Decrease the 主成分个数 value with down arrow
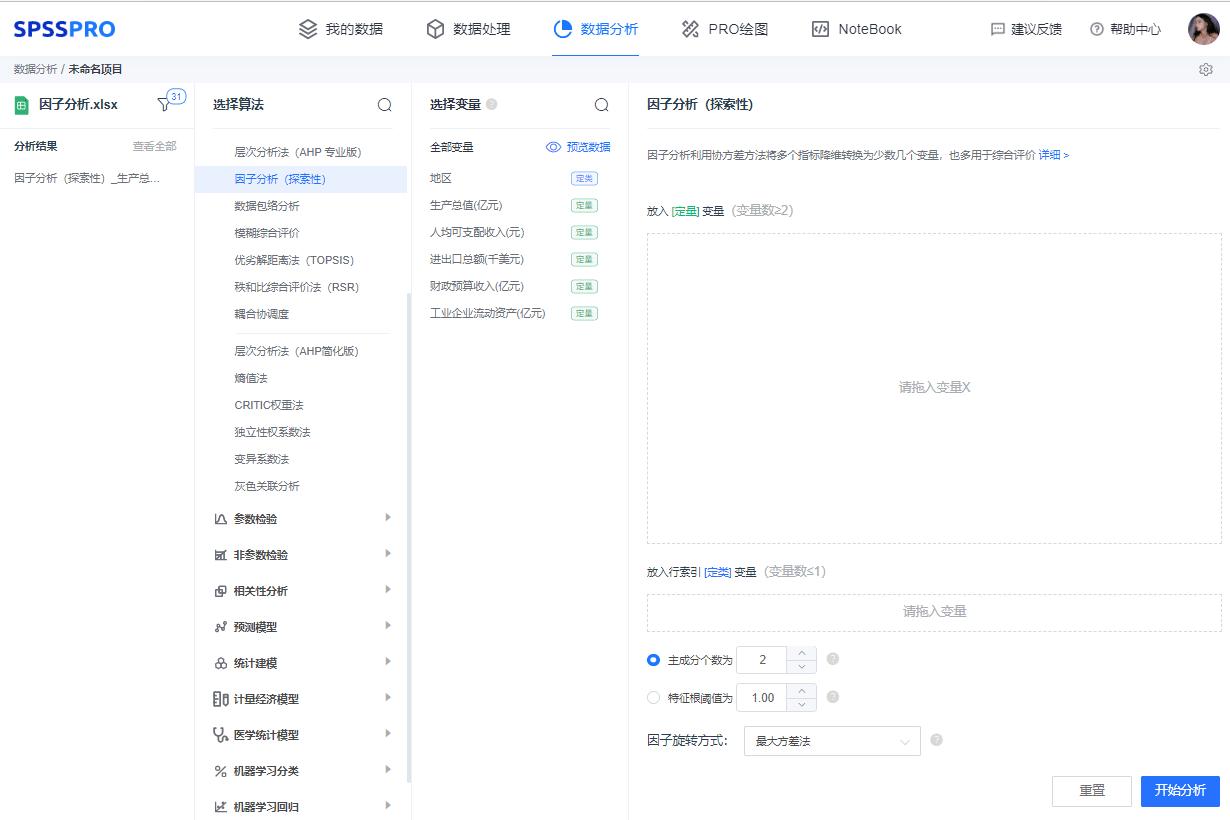1230x820 pixels. tap(801, 667)
